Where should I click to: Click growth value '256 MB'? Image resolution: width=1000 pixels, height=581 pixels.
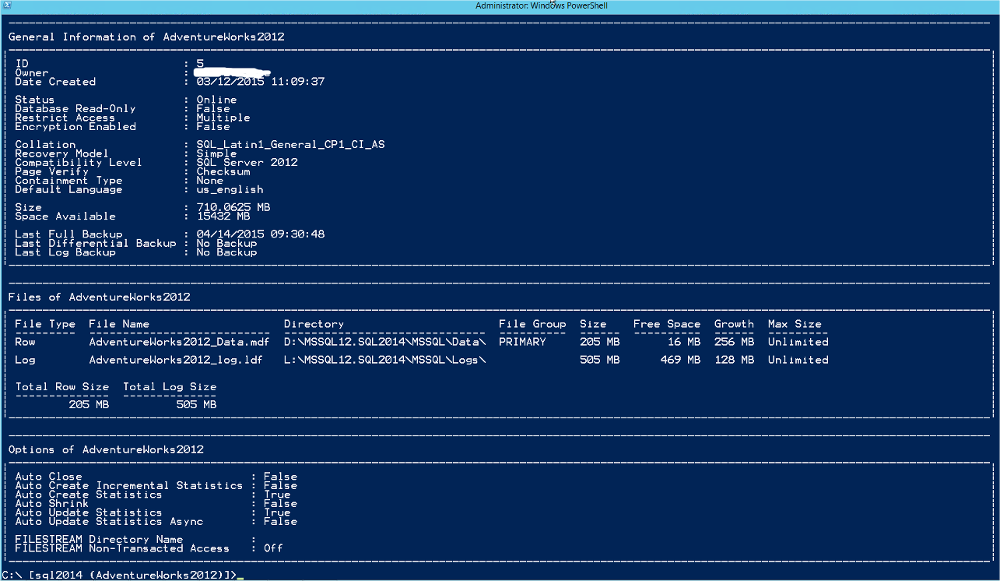(734, 342)
